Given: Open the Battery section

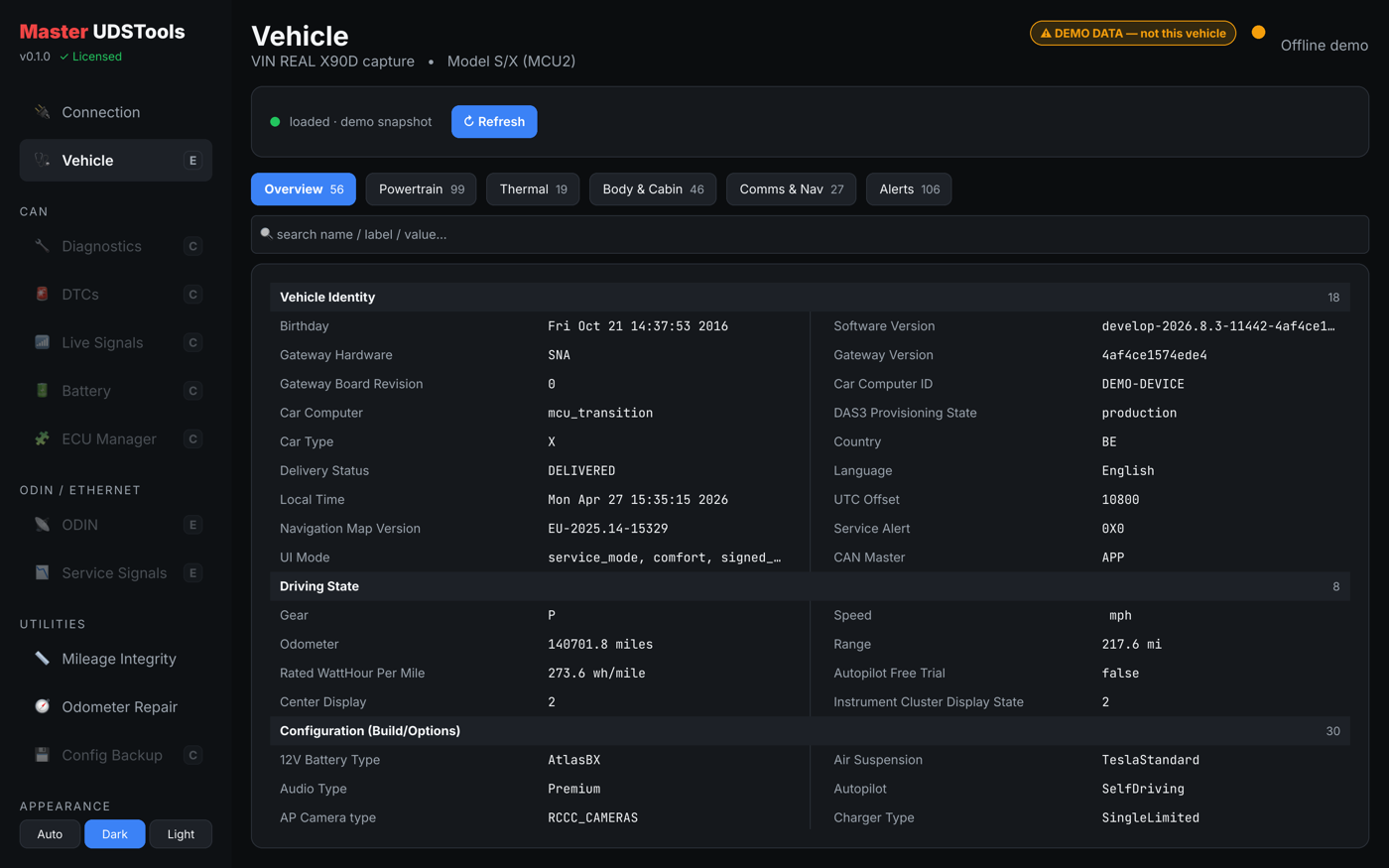Looking at the screenshot, I should pyautogui.click(x=115, y=390).
